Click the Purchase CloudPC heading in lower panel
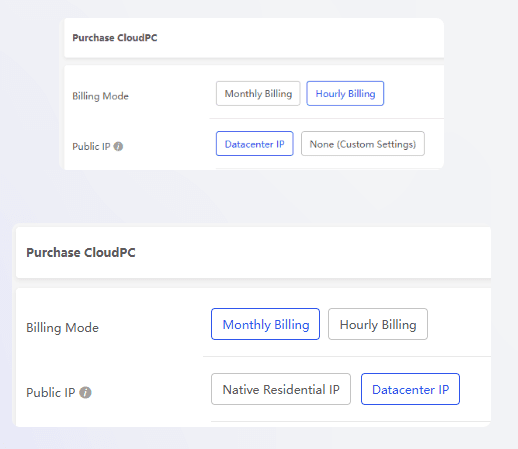This screenshot has width=518, height=449. 81,252
